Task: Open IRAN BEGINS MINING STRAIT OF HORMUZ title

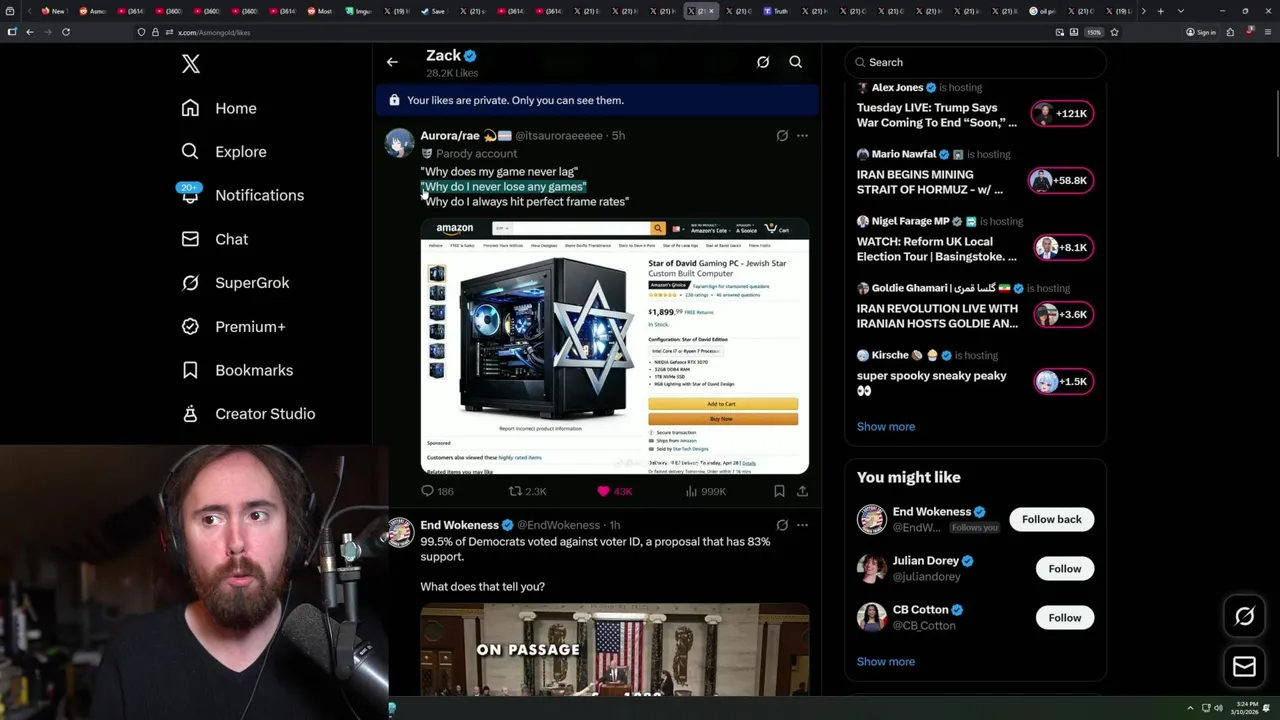Action: [x=930, y=182]
